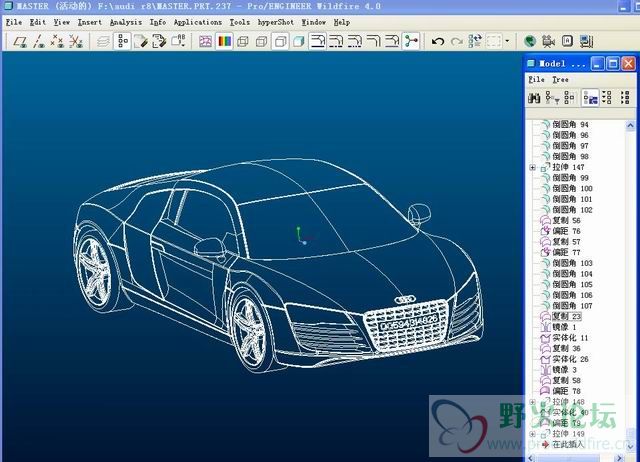640x462 pixels.
Task: Select 倒圆角 100 feature
Action: (572, 189)
